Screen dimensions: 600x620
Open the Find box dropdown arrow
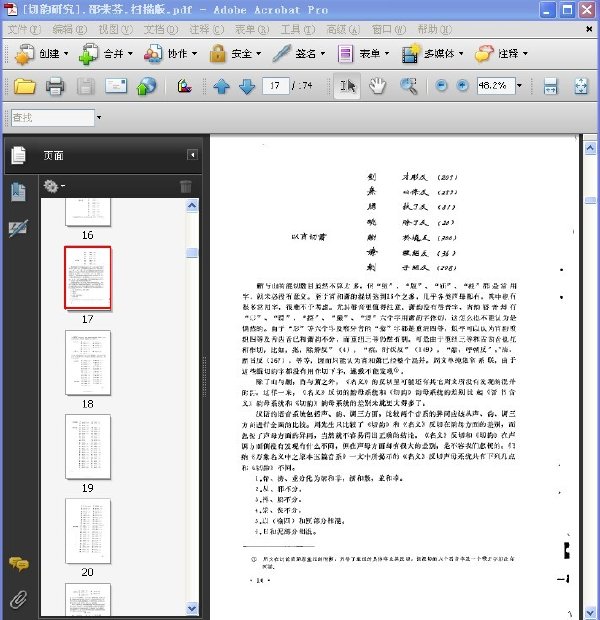(x=99, y=117)
